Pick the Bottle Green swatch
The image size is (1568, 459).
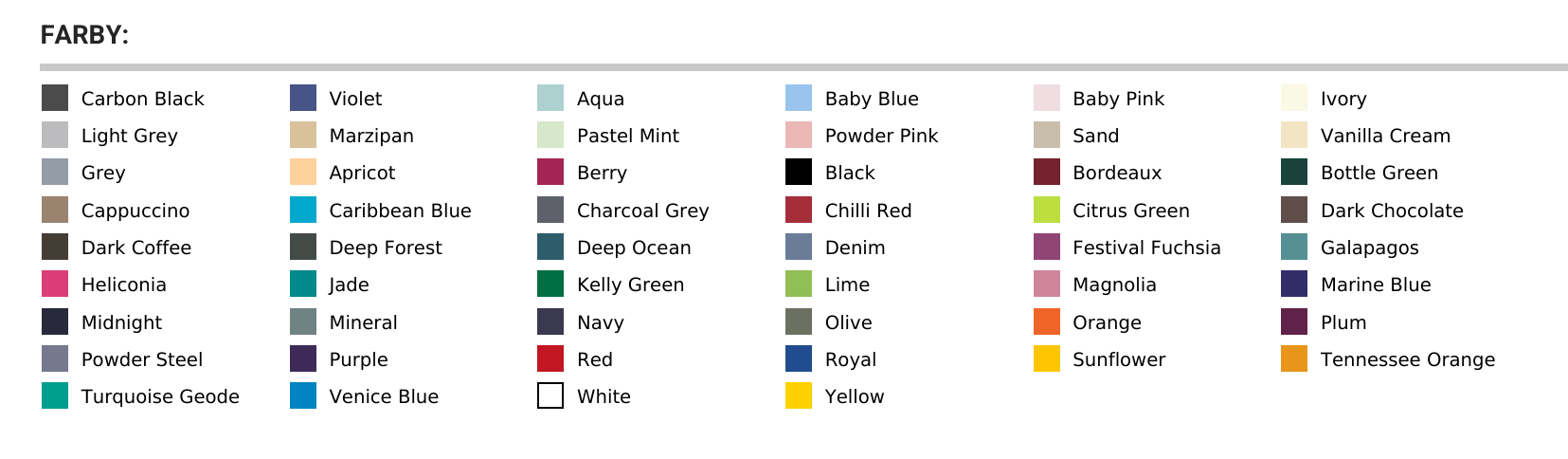point(1294,173)
